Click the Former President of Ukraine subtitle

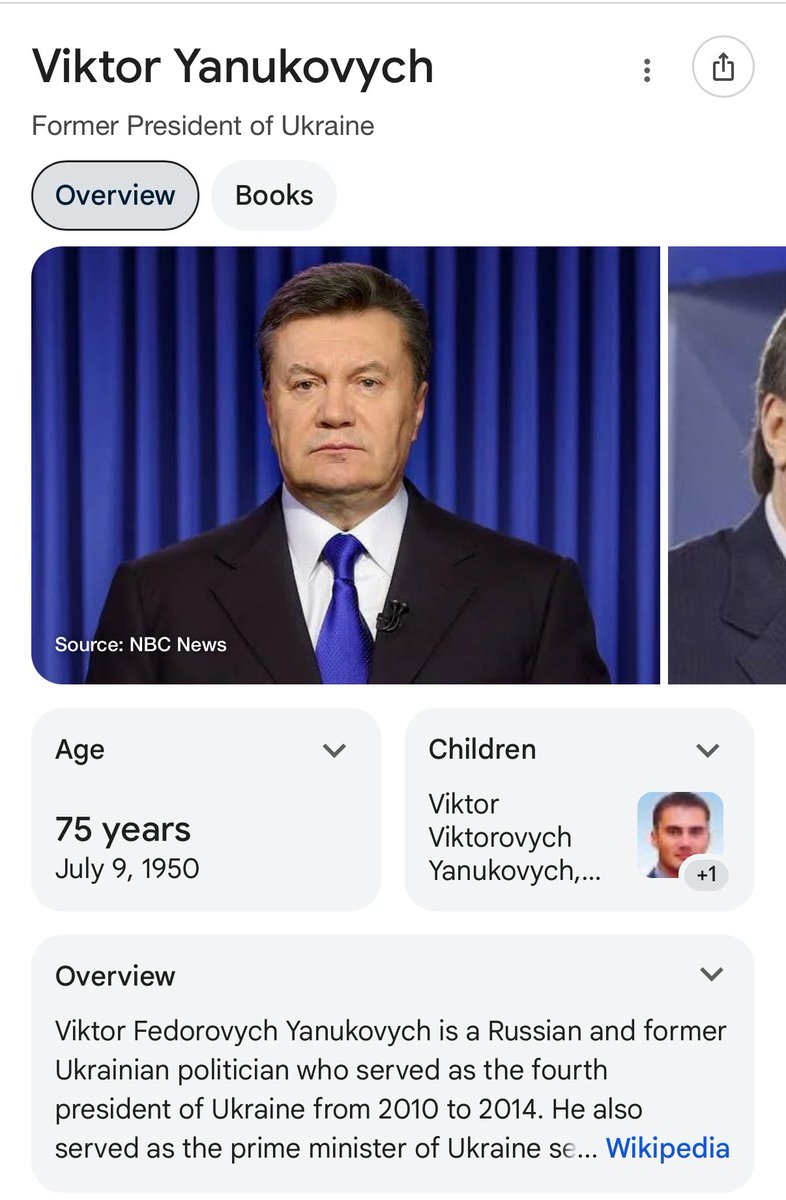pos(203,126)
